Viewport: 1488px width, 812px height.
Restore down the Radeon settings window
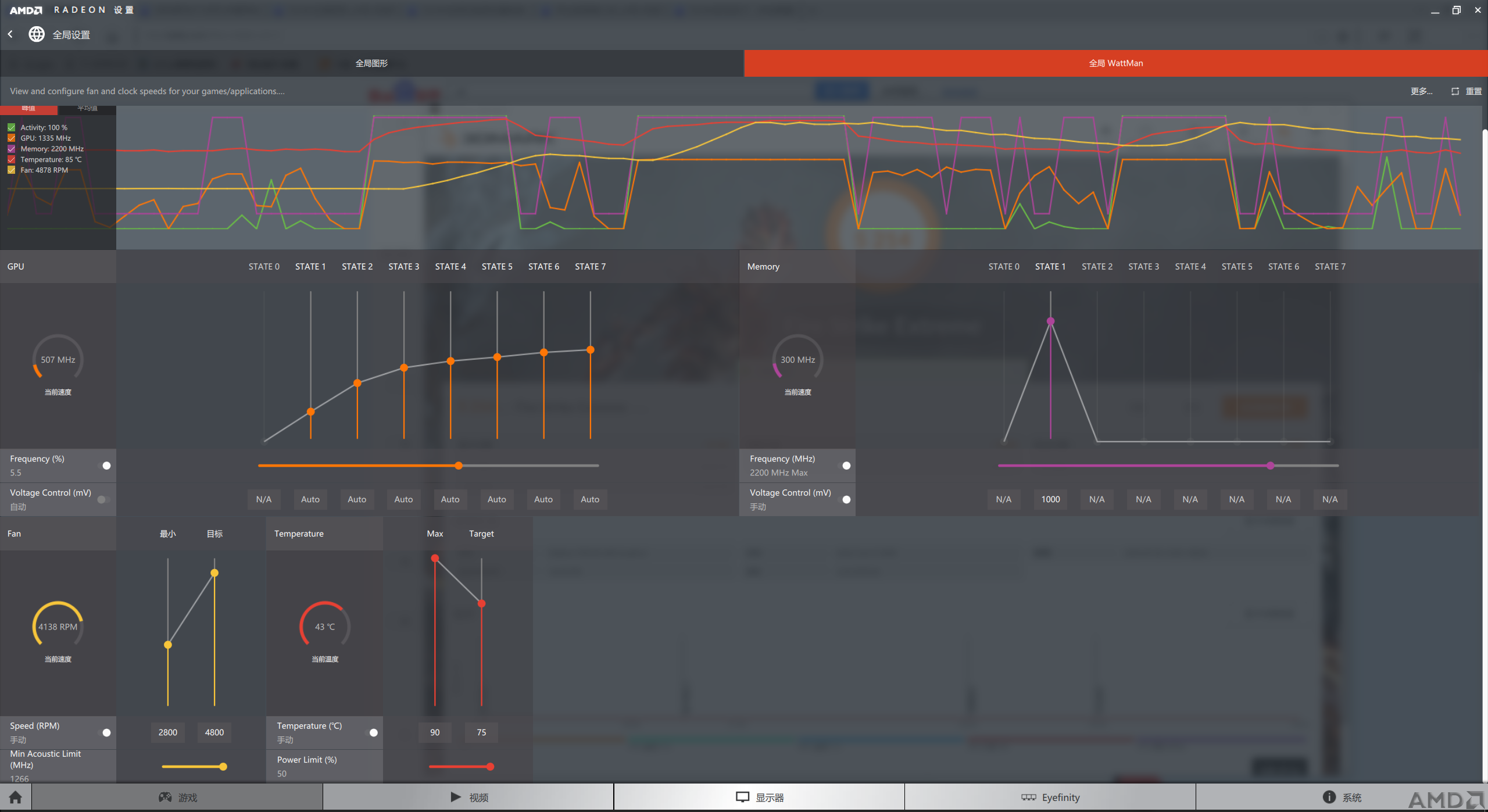pyautogui.click(x=1457, y=10)
